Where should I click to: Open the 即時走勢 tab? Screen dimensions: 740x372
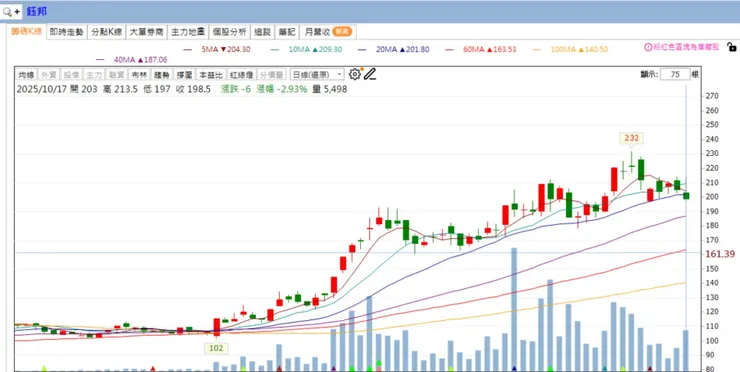(66, 32)
